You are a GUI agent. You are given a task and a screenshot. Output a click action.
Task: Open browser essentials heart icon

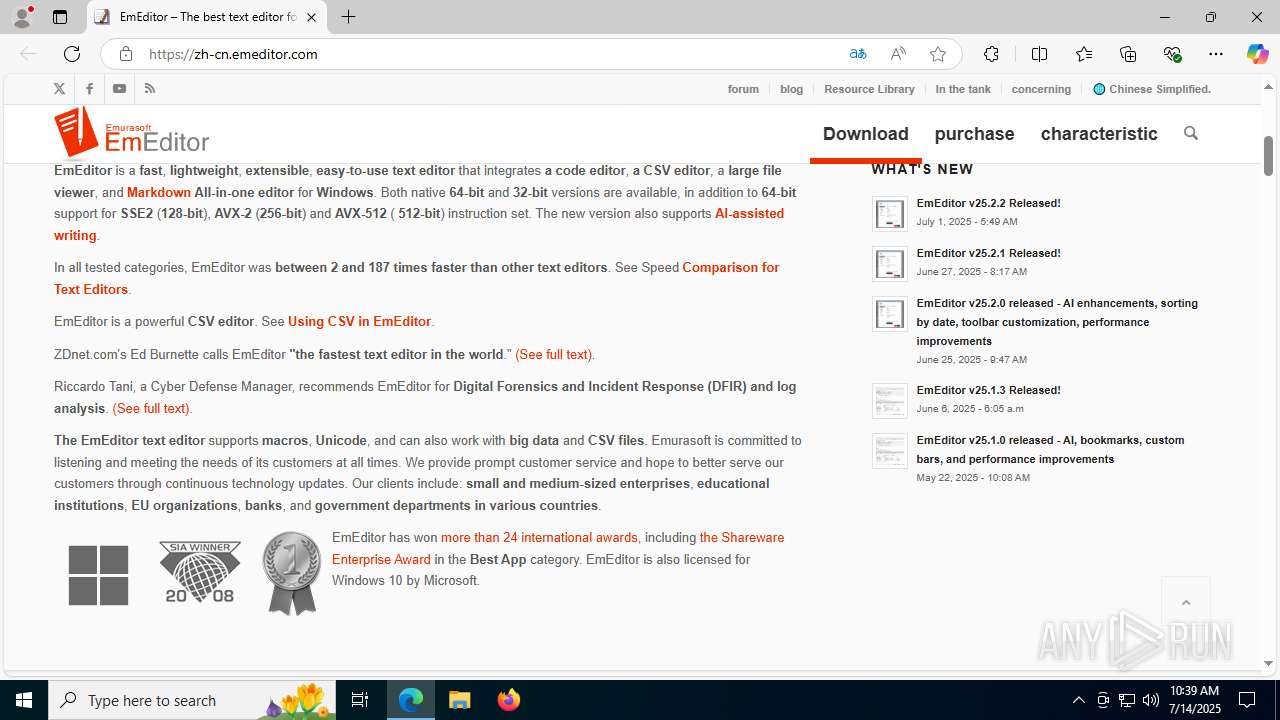point(1172,54)
